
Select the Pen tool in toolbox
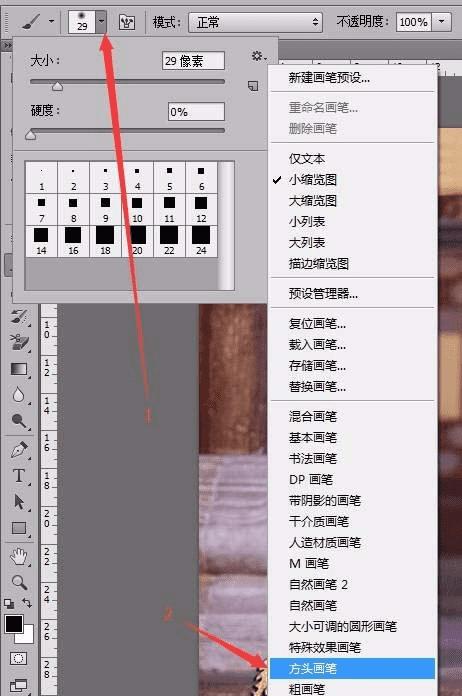click(19, 449)
